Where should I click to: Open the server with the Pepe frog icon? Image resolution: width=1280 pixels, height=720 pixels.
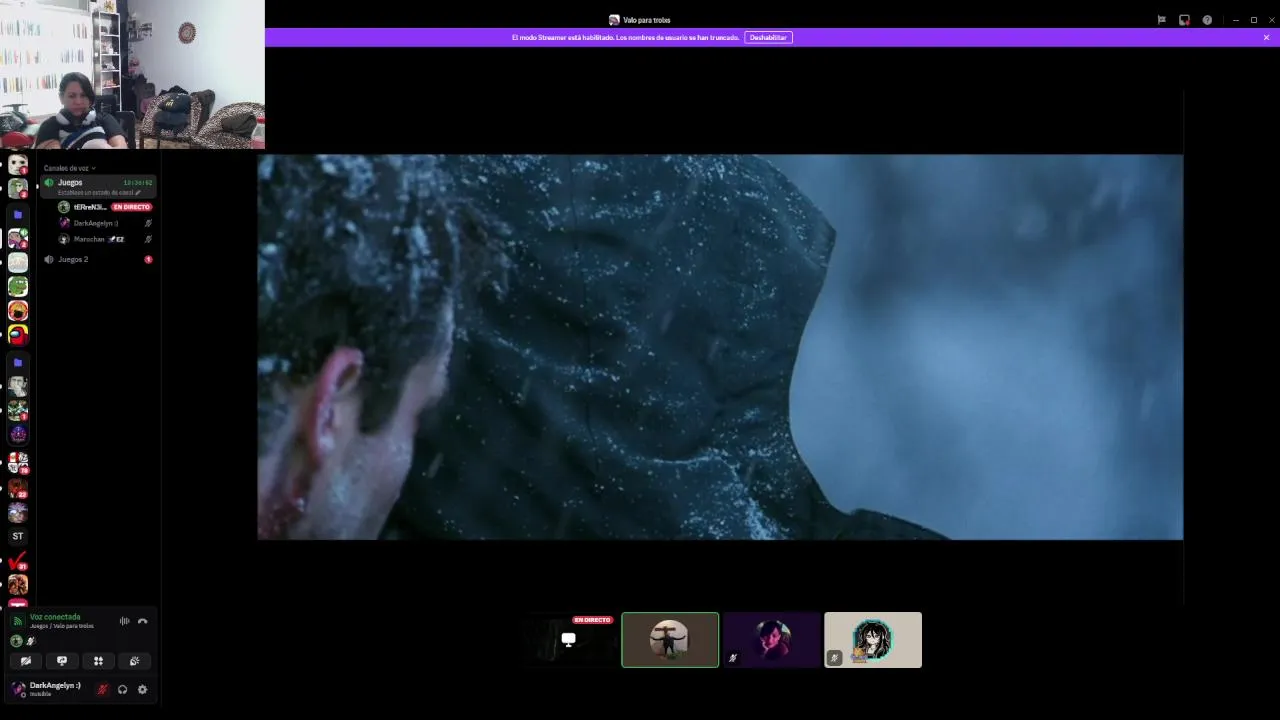click(x=18, y=287)
